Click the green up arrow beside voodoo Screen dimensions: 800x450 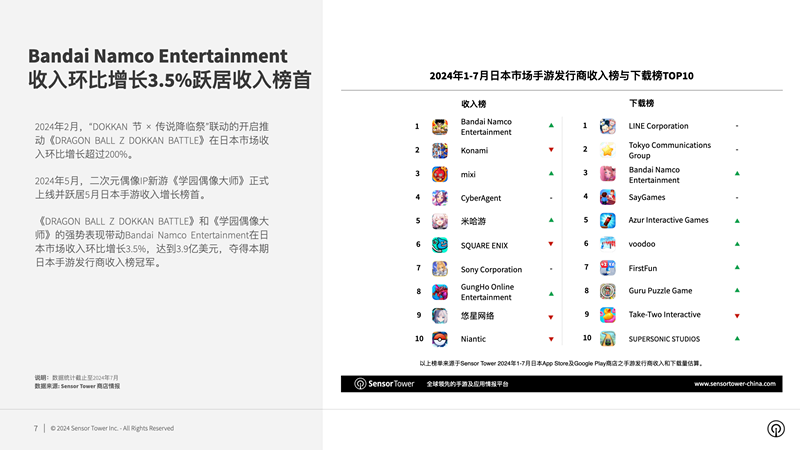[737, 244]
